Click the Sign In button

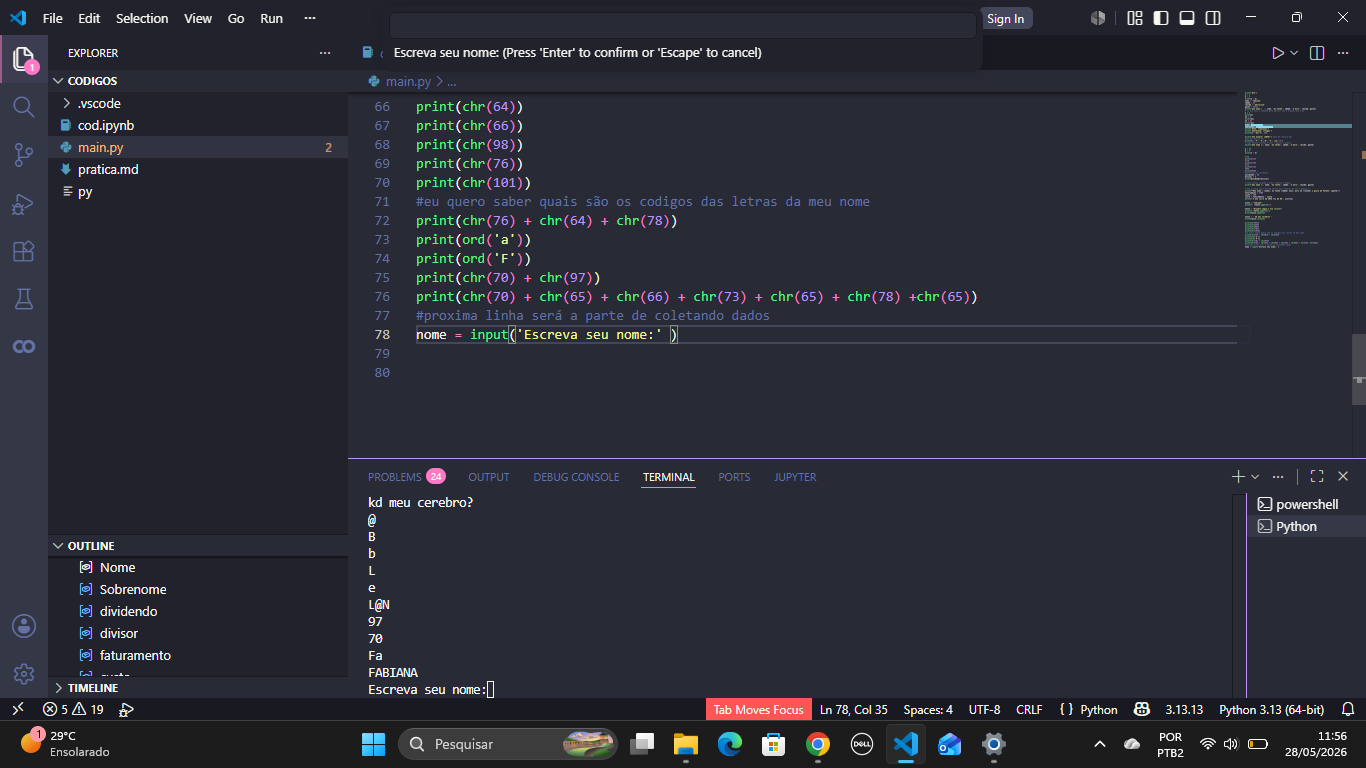[1005, 18]
